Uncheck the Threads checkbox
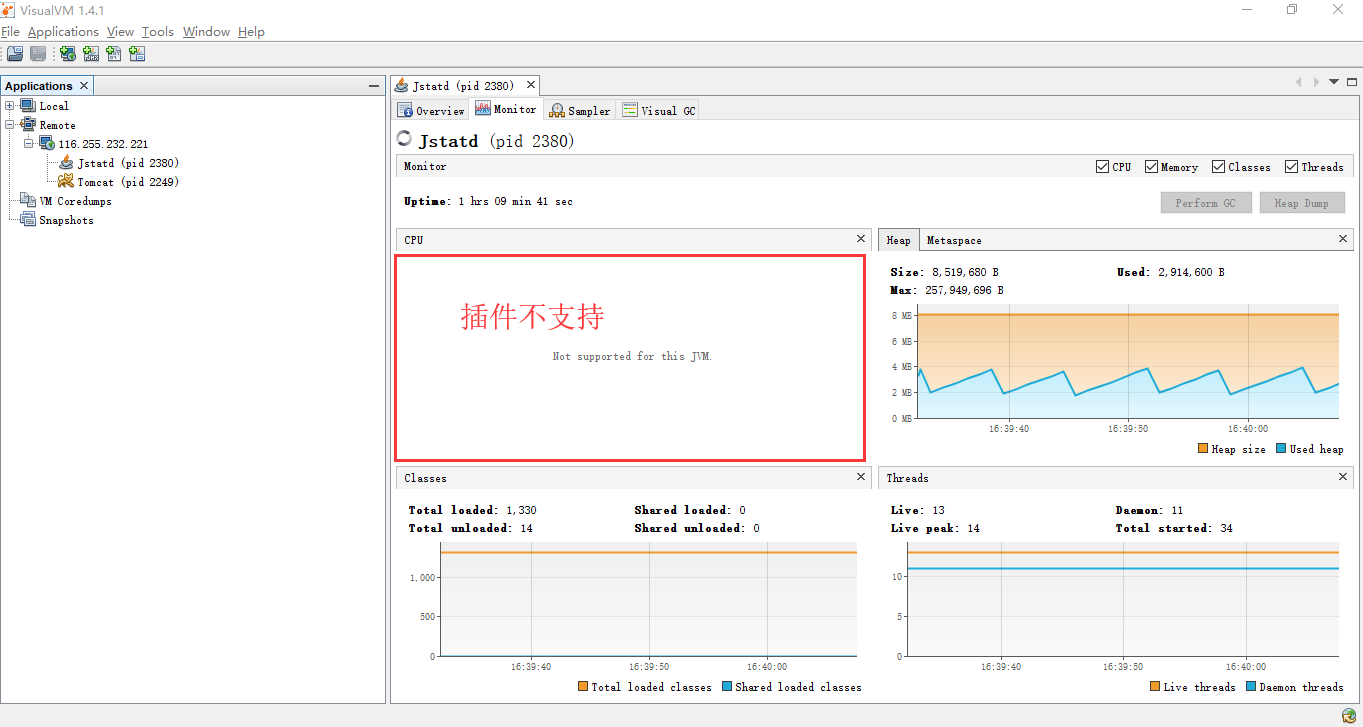 [x=1292, y=167]
